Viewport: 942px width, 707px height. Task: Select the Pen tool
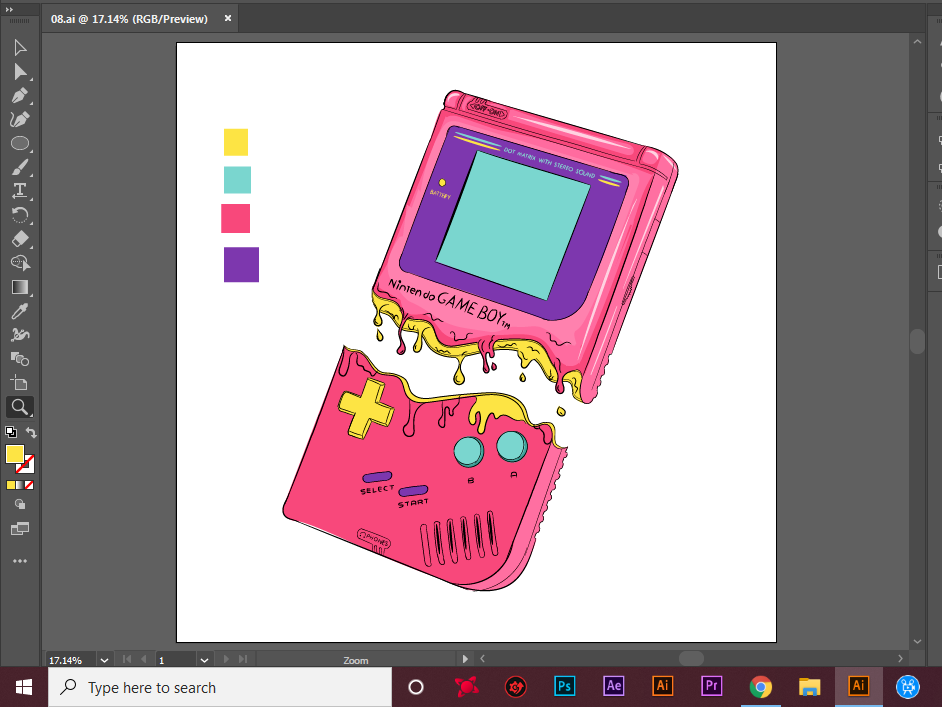20,96
